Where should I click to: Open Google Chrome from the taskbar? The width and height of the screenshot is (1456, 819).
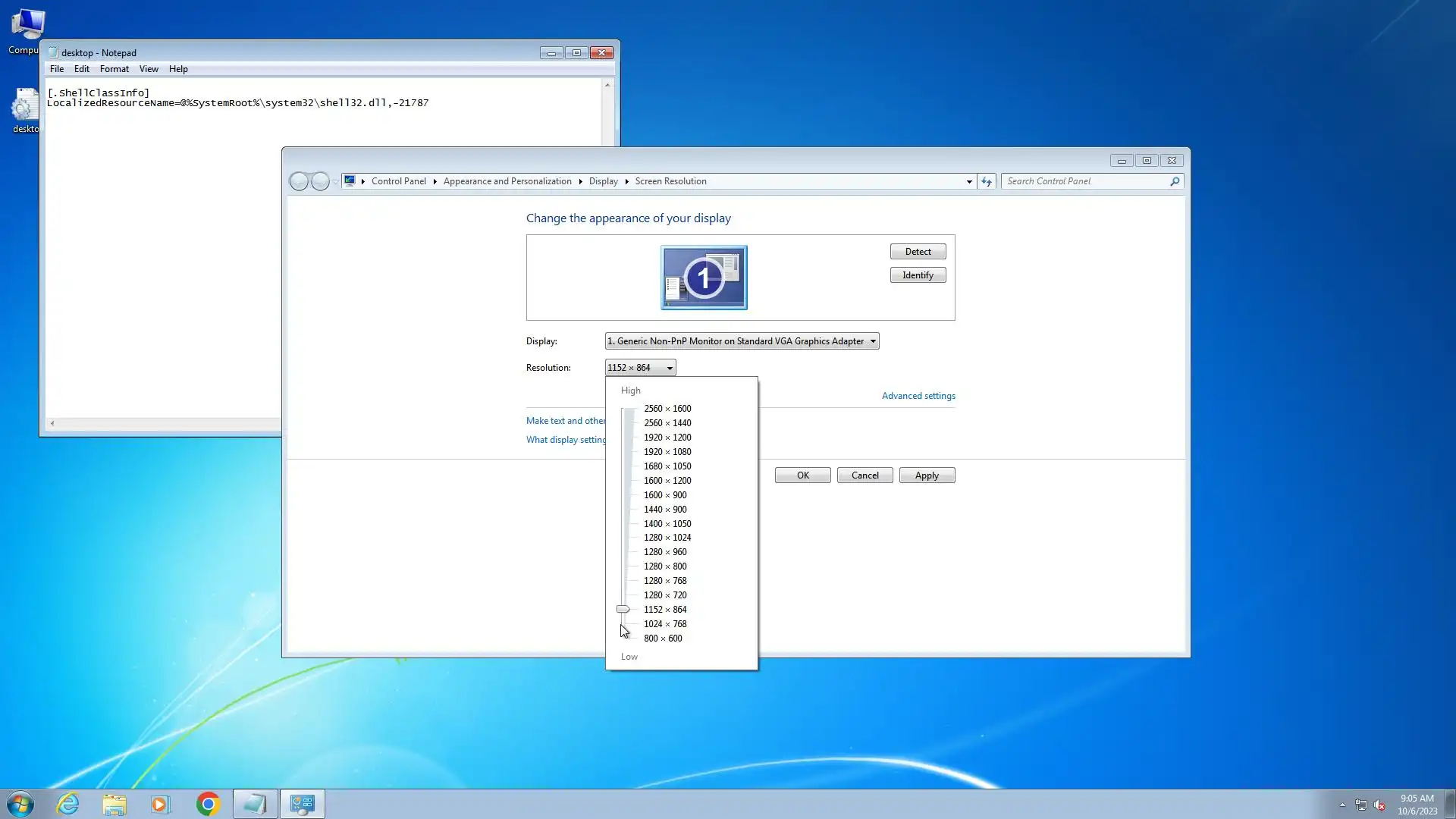click(x=208, y=804)
